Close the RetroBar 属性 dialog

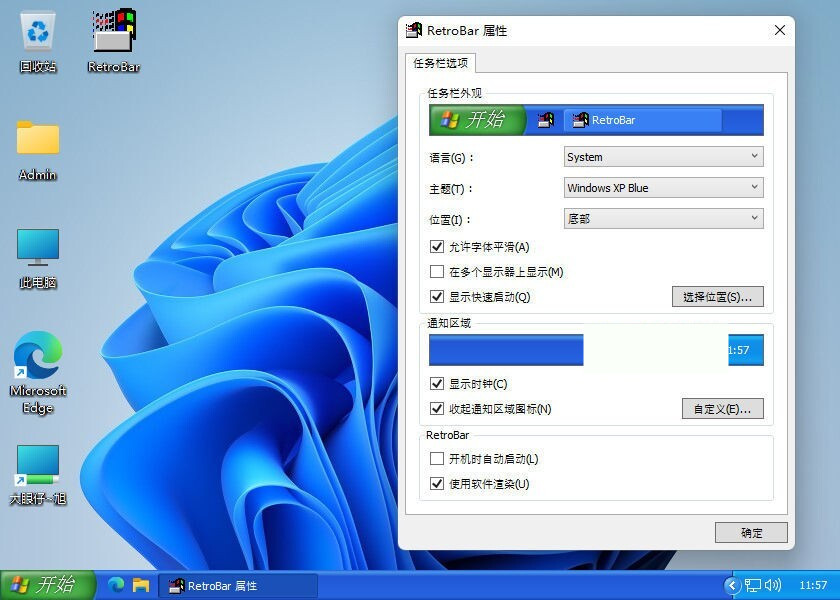[x=780, y=31]
